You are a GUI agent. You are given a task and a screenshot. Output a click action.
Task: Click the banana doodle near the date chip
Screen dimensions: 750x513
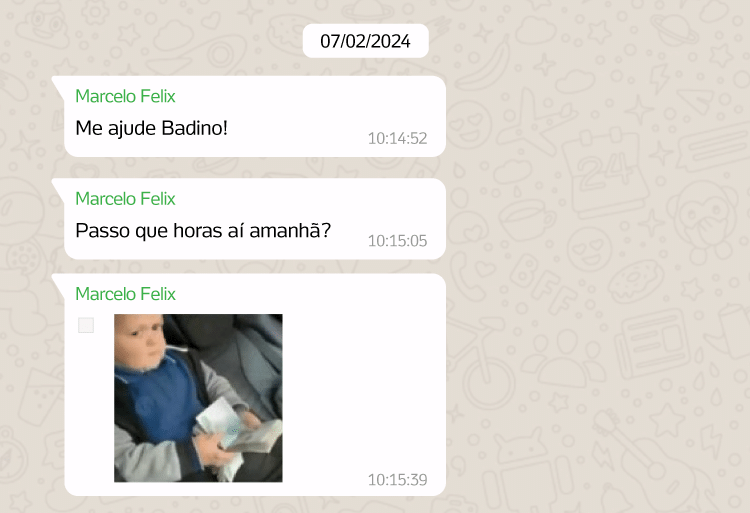[483, 62]
